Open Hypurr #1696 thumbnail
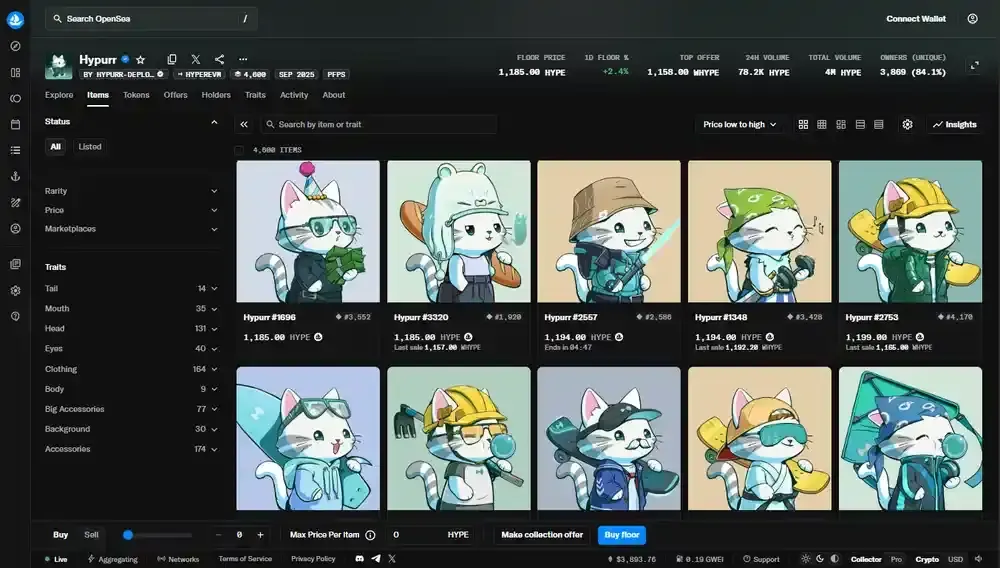 [x=308, y=231]
